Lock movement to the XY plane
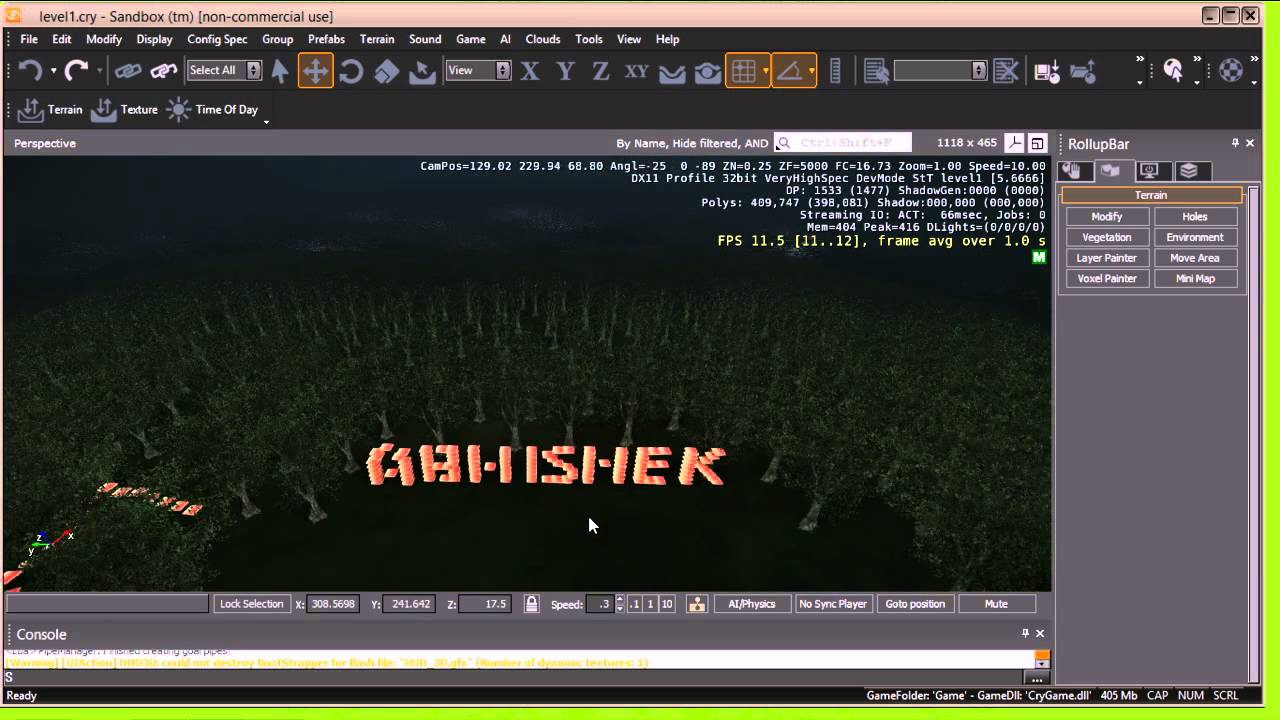The image size is (1280, 720). (636, 70)
